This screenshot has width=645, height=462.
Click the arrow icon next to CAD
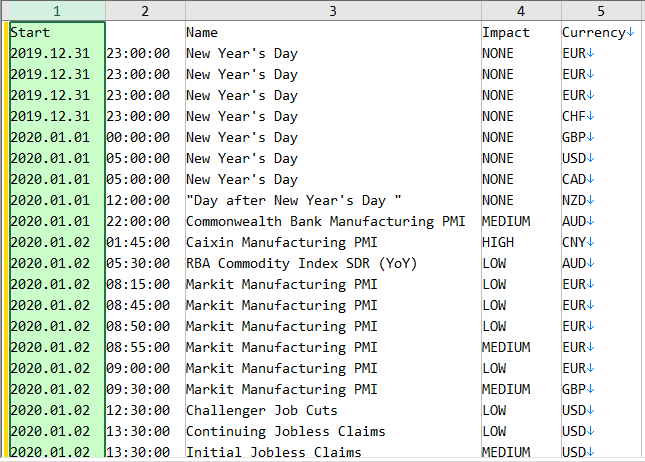click(590, 179)
